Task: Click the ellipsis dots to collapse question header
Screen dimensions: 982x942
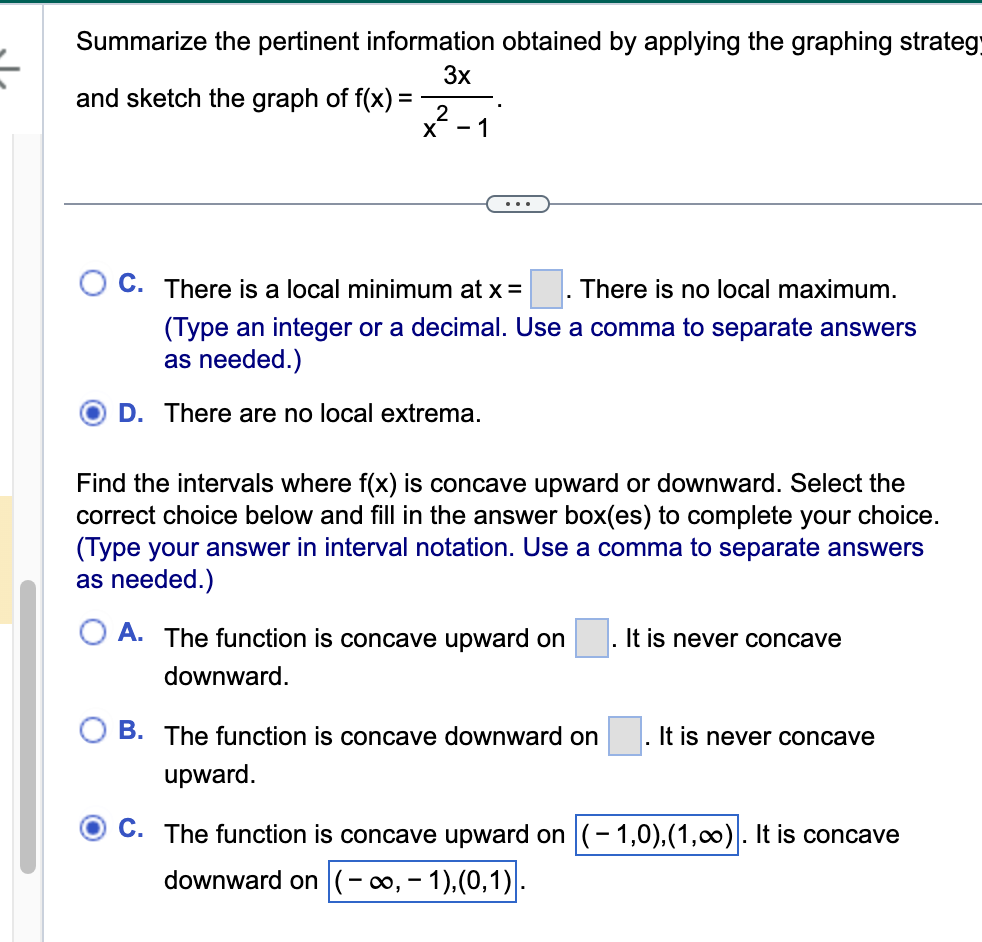Action: pyautogui.click(x=519, y=203)
